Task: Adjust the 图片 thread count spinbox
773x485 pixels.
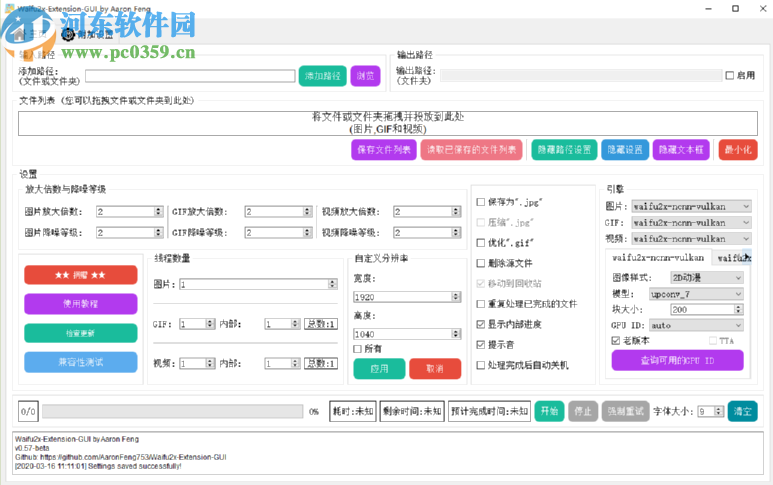Action: tap(258, 284)
